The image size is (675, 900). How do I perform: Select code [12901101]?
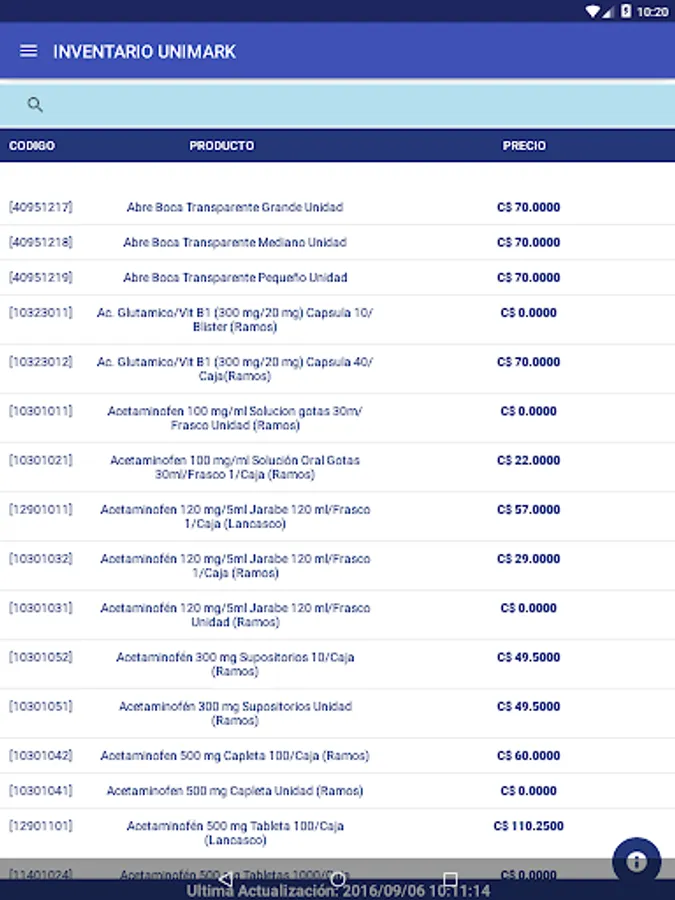pos(41,826)
